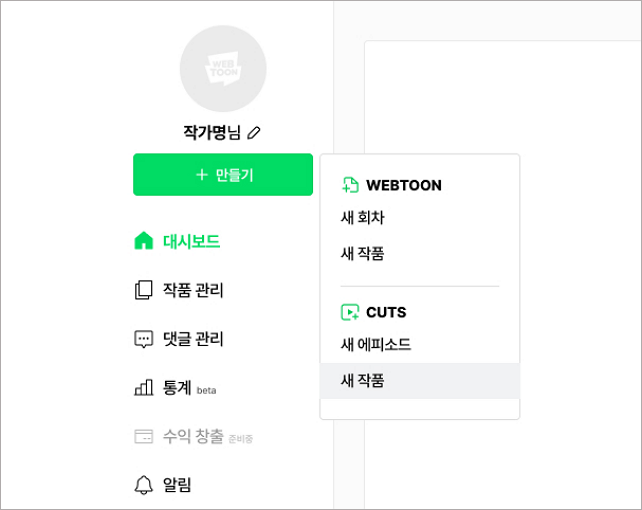The height and width of the screenshot is (510, 642).
Task: Click the WEBTOON profile avatar image
Action: (222, 69)
